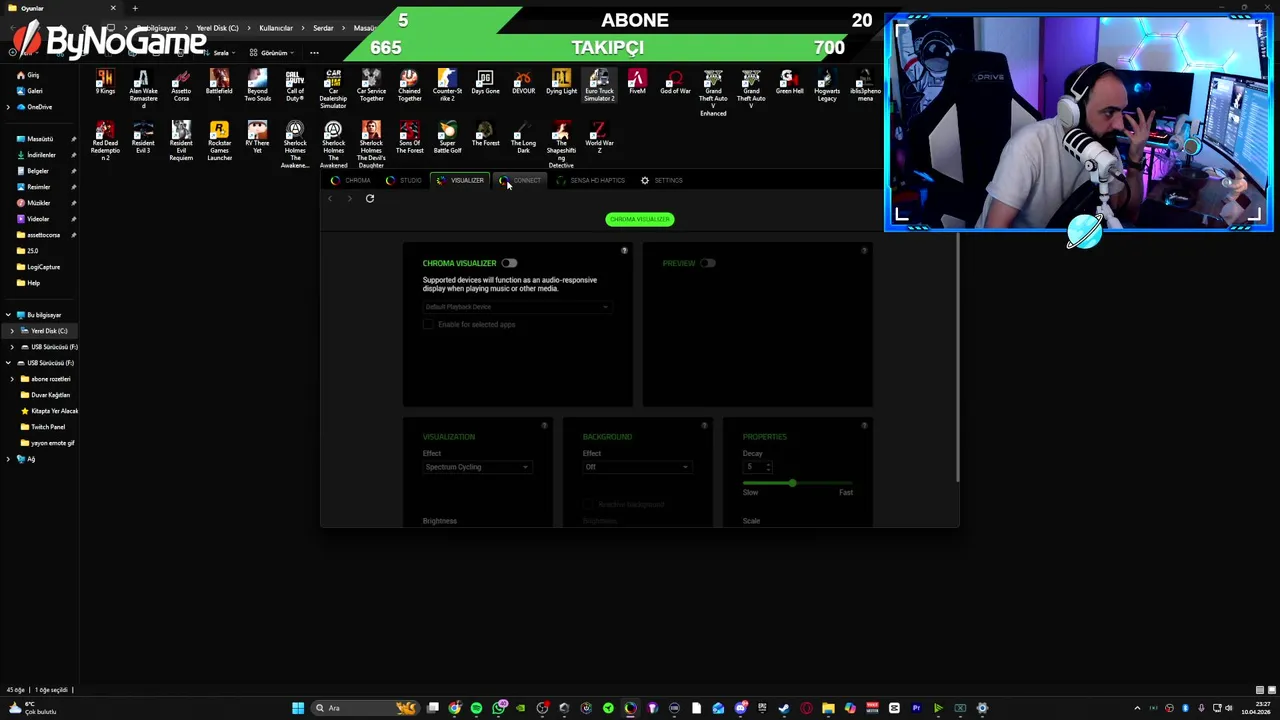Expand the USB Sürücüsü (F:) collapsed node
1280x720 pixels.
click(13, 347)
